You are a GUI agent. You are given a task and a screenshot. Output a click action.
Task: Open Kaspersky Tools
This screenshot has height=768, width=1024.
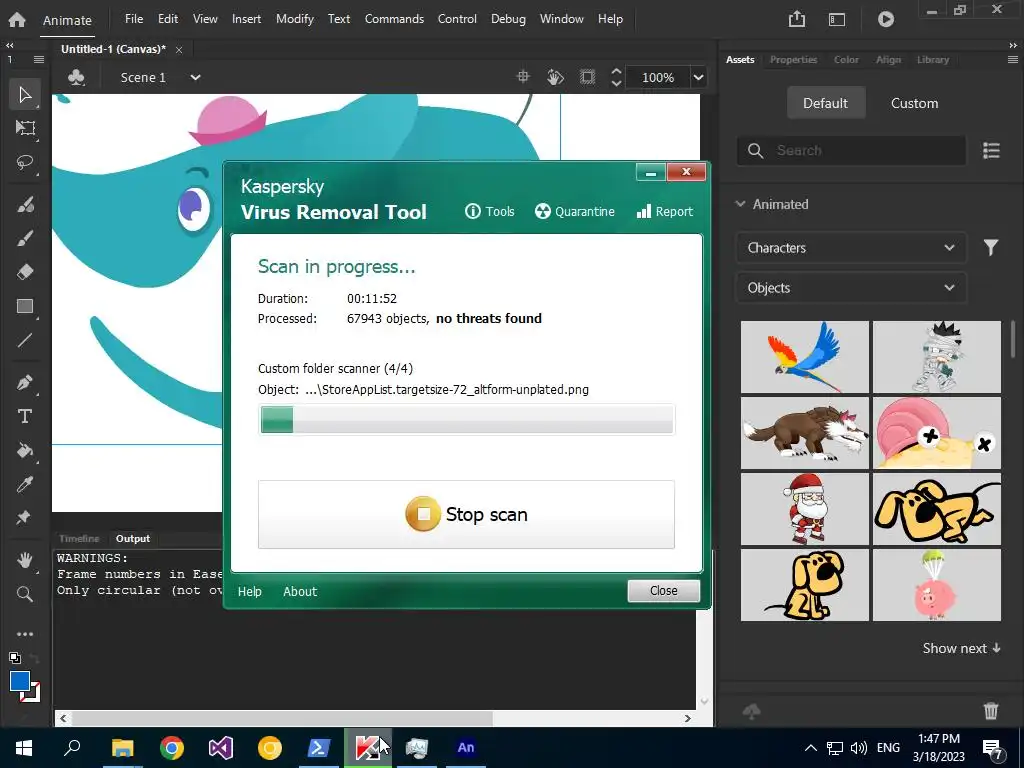489,211
